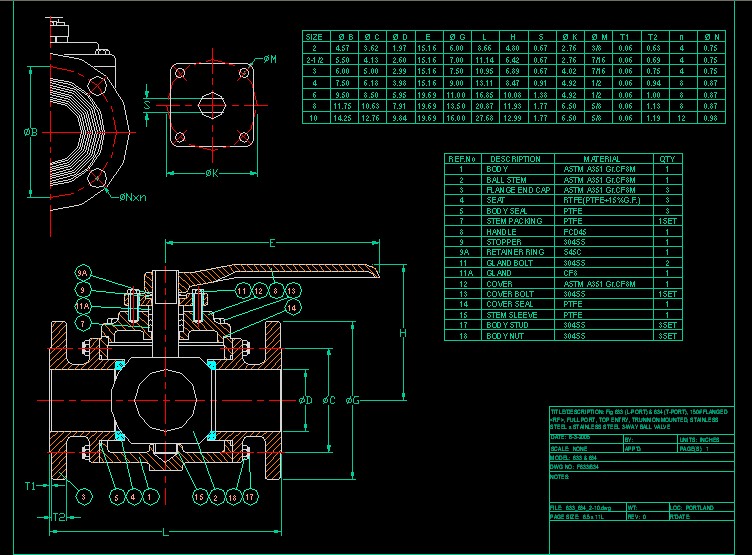Click the SIZE column header

pyautogui.click(x=314, y=36)
